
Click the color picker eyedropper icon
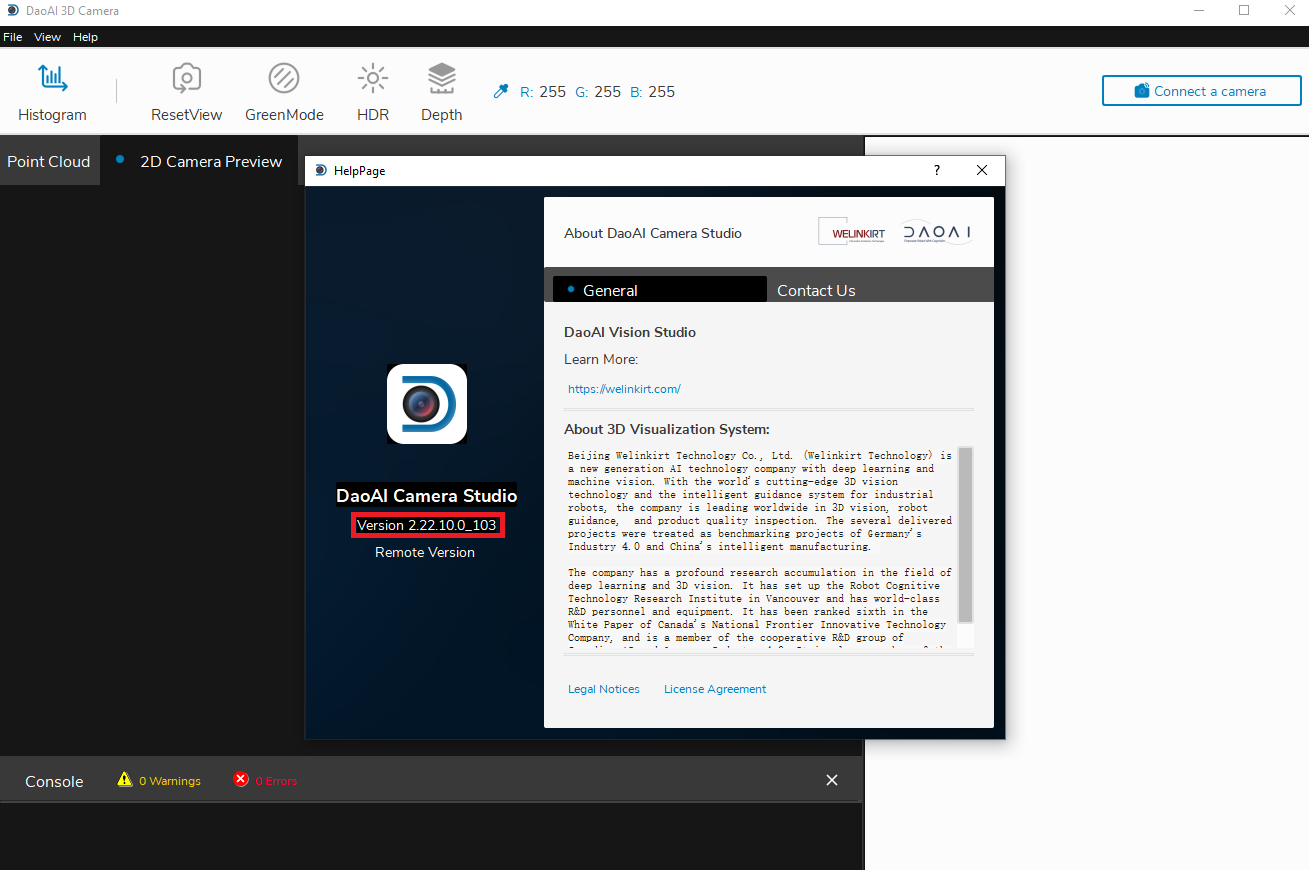click(500, 90)
